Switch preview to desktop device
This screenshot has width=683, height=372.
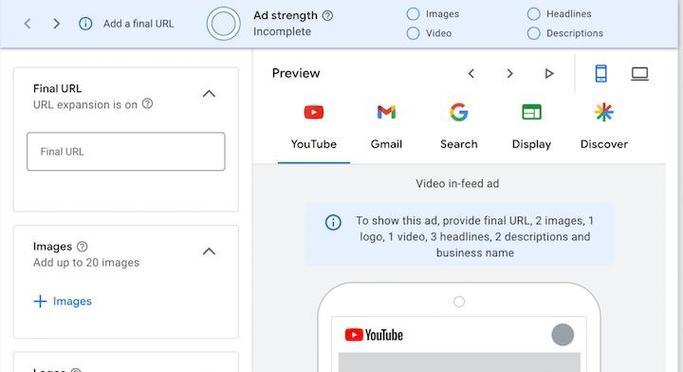tap(640, 74)
